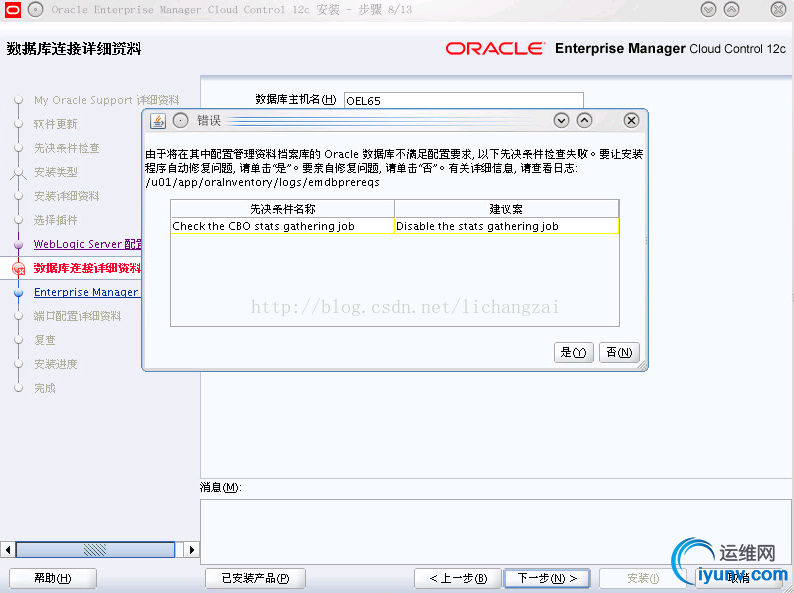Click the 安装类型 step in sidebar
Screen dimensions: 794x593
pos(56,172)
